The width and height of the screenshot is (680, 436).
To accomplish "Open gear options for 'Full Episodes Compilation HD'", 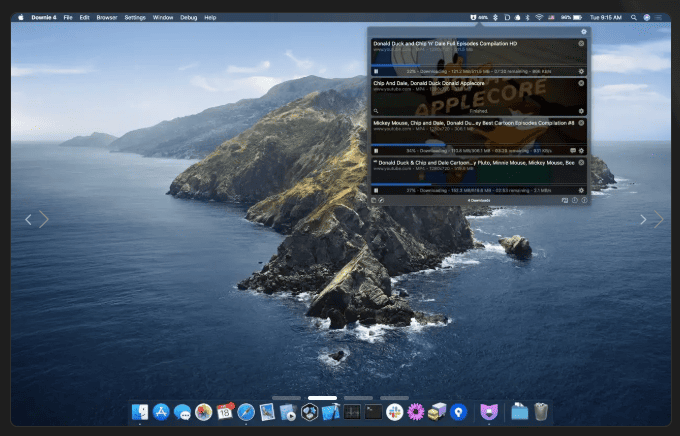I will pyautogui.click(x=581, y=71).
